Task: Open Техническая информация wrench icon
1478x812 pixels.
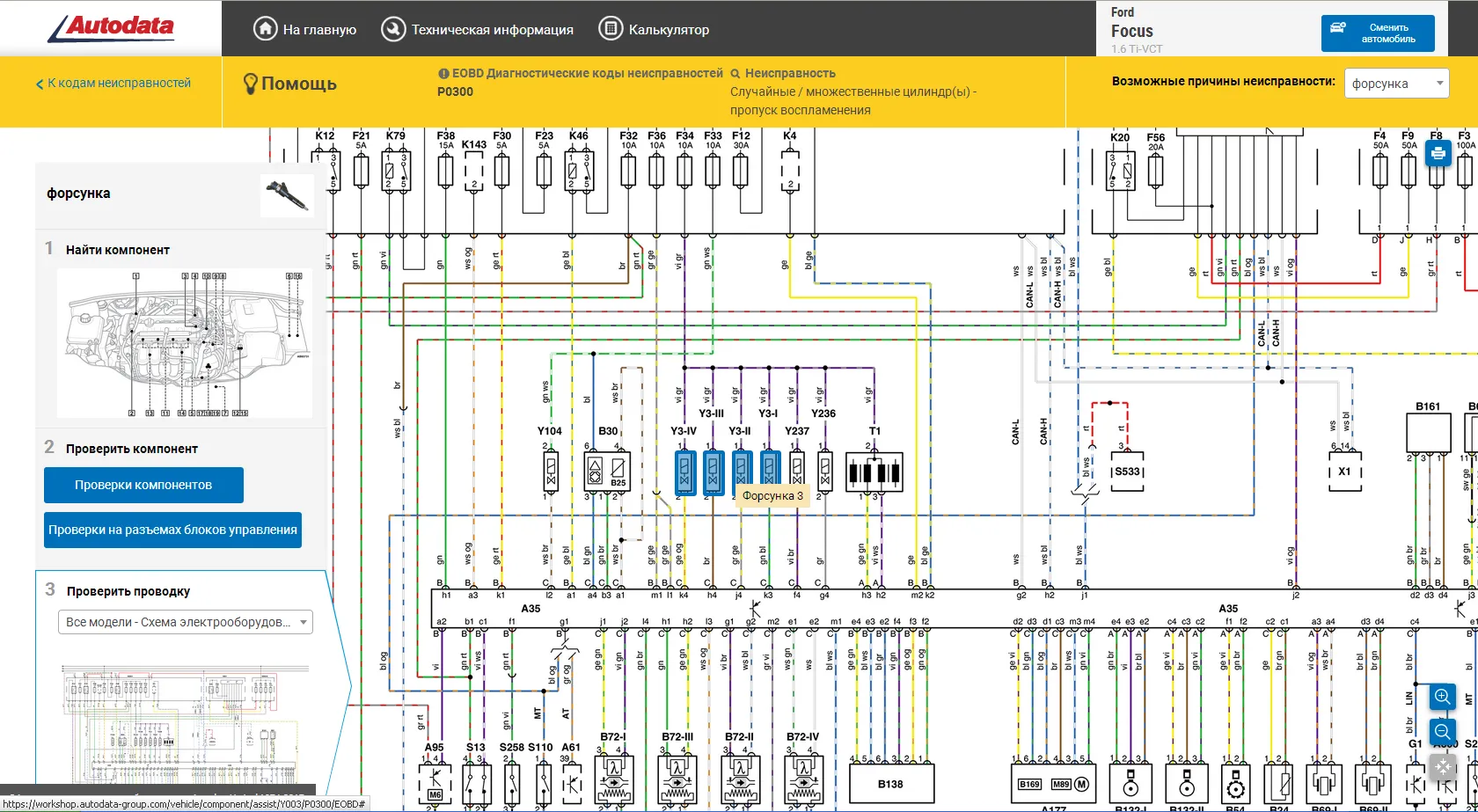Action: tap(392, 29)
